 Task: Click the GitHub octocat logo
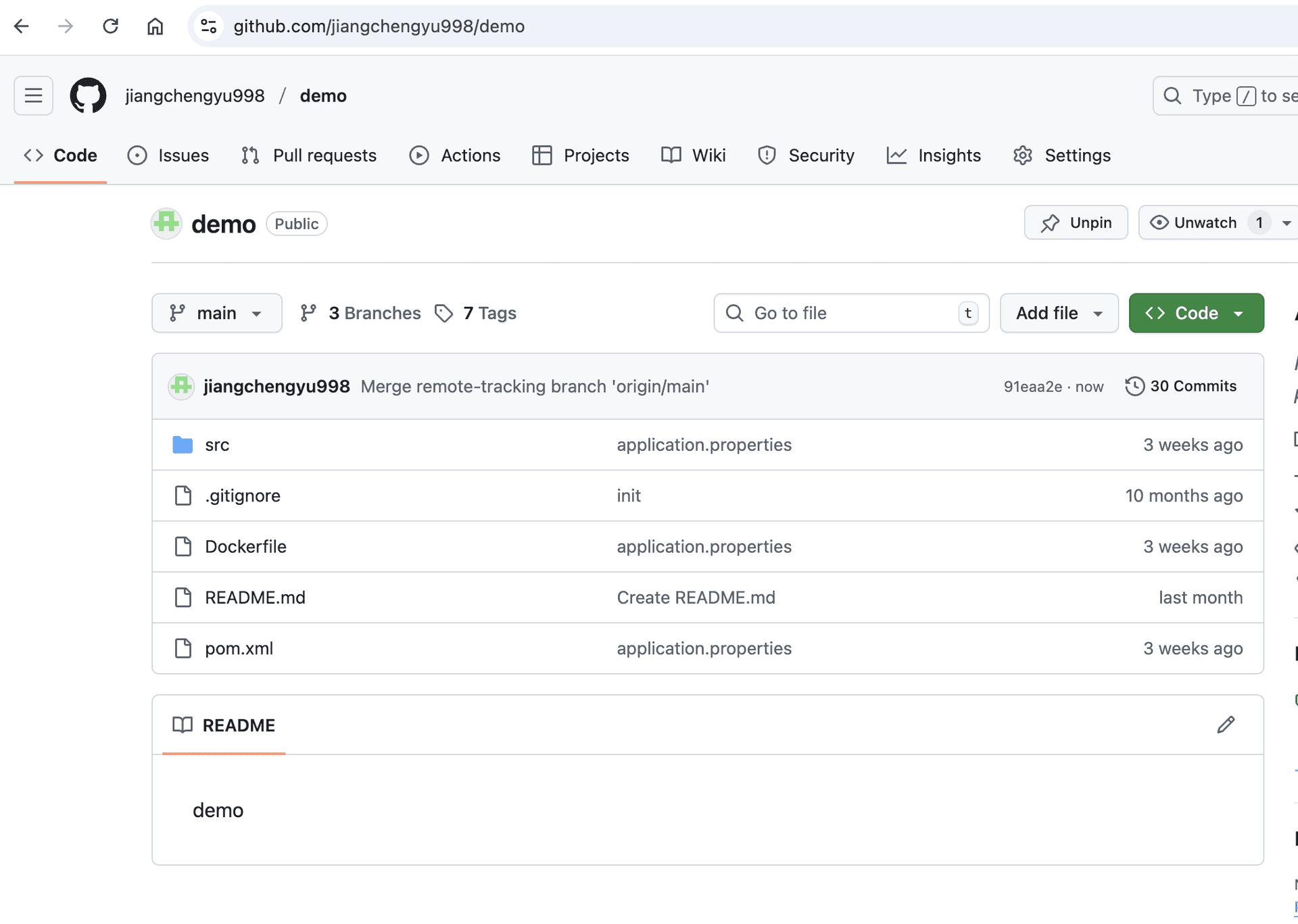(88, 95)
